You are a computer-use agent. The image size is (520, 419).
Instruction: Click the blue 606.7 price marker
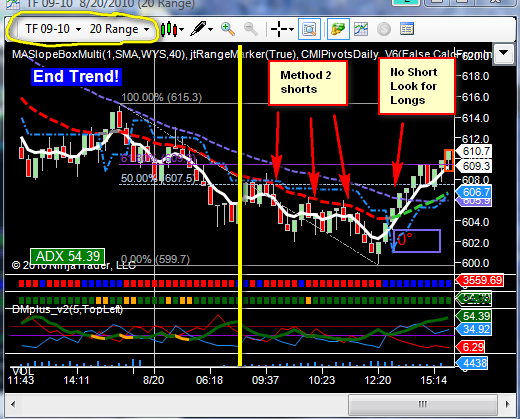coord(475,192)
